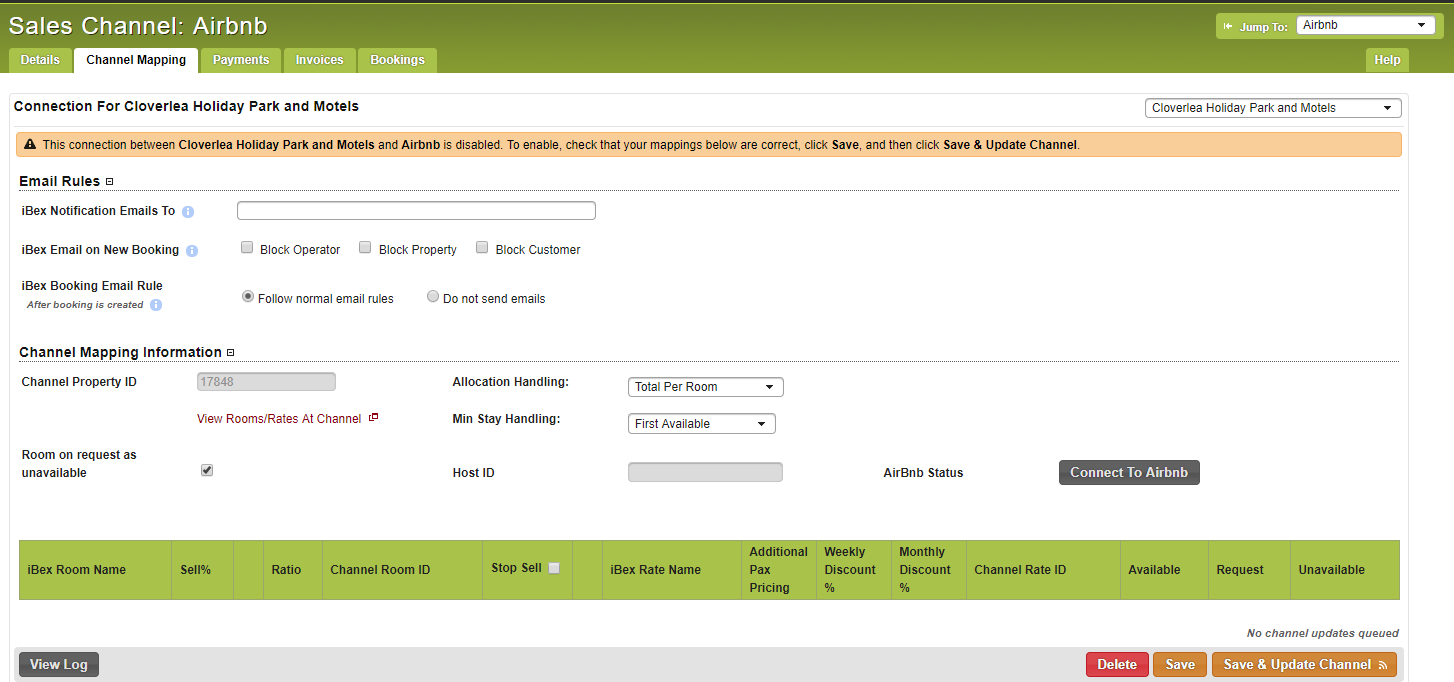Click the Channel Property ID field
The width and height of the screenshot is (1454, 682).
coord(267,382)
